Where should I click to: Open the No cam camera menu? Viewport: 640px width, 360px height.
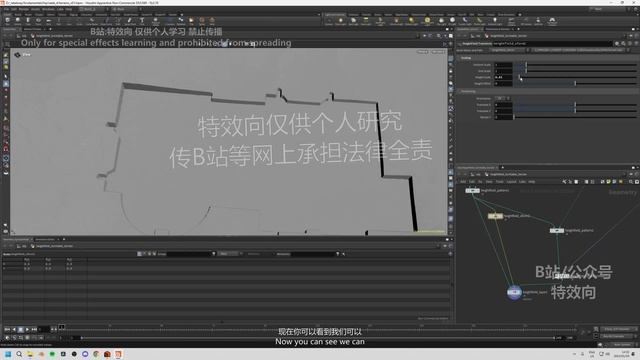[x=438, y=52]
